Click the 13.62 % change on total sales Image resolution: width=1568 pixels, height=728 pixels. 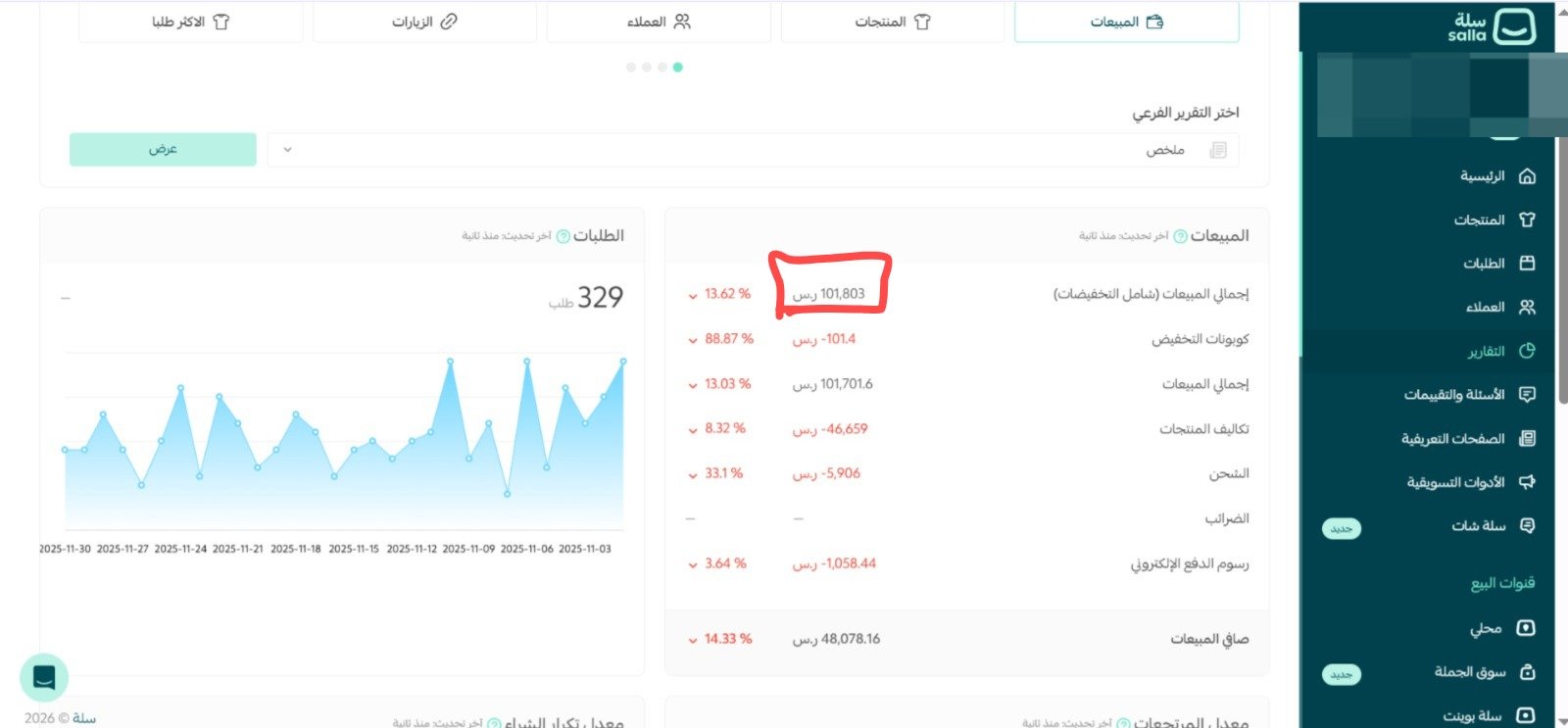tap(720, 294)
